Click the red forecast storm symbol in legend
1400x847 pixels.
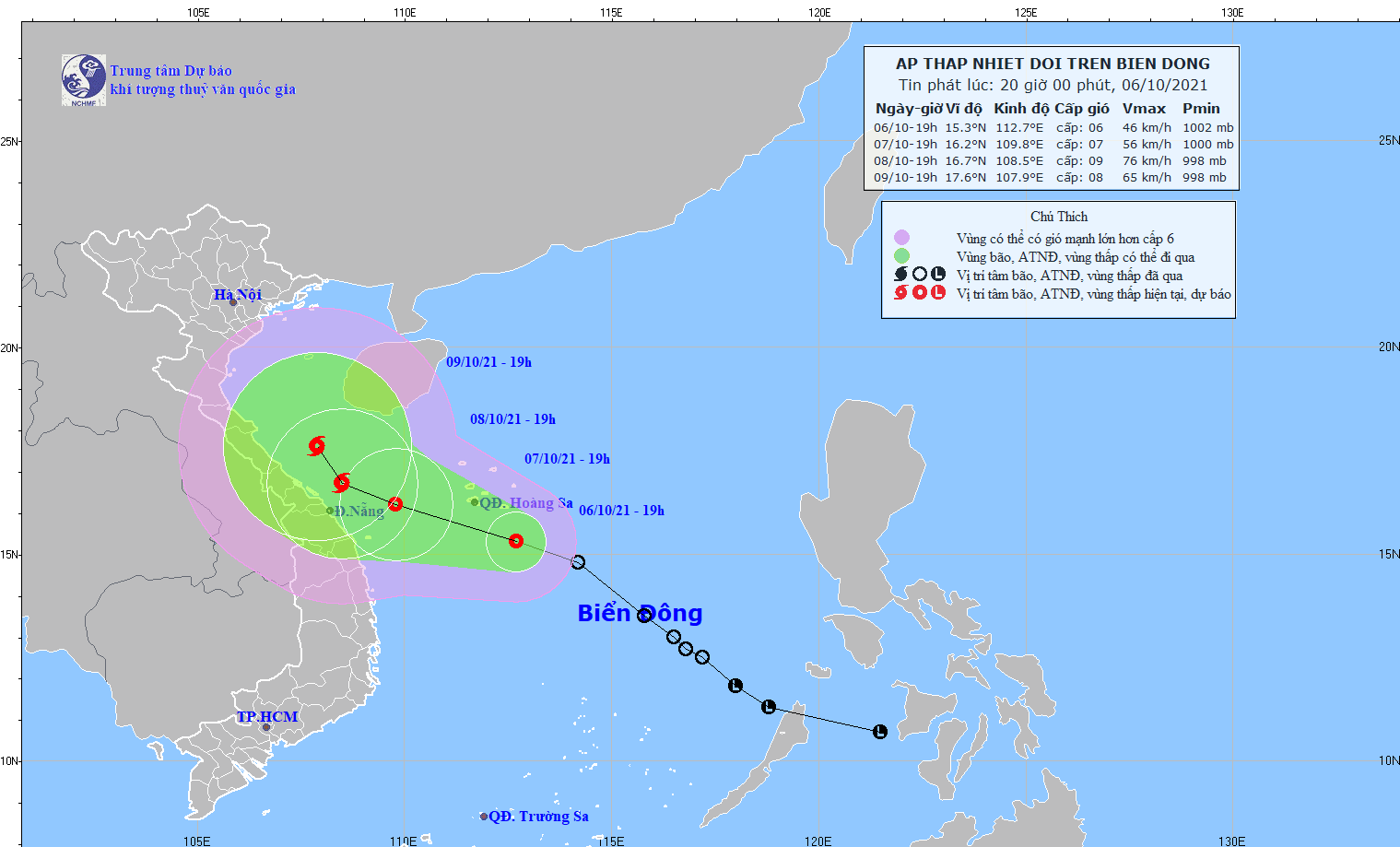coord(901,292)
